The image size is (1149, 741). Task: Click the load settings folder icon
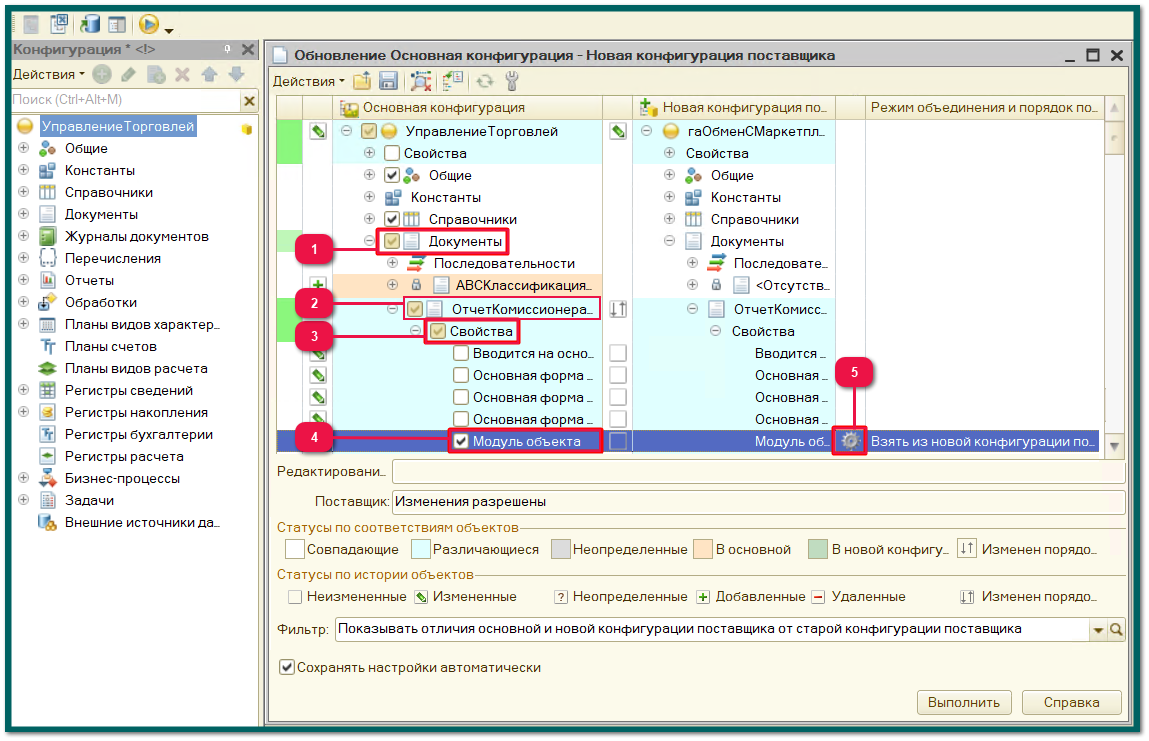pyautogui.click(x=362, y=81)
